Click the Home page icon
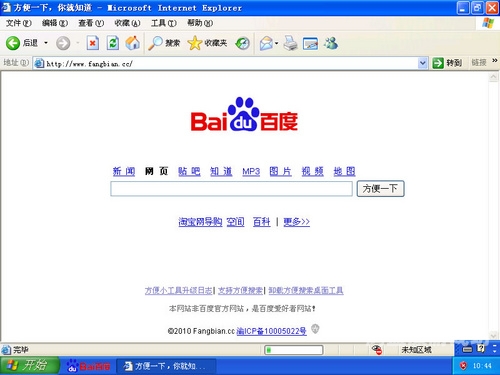Screen dimensions: 500x375 [x=132, y=43]
